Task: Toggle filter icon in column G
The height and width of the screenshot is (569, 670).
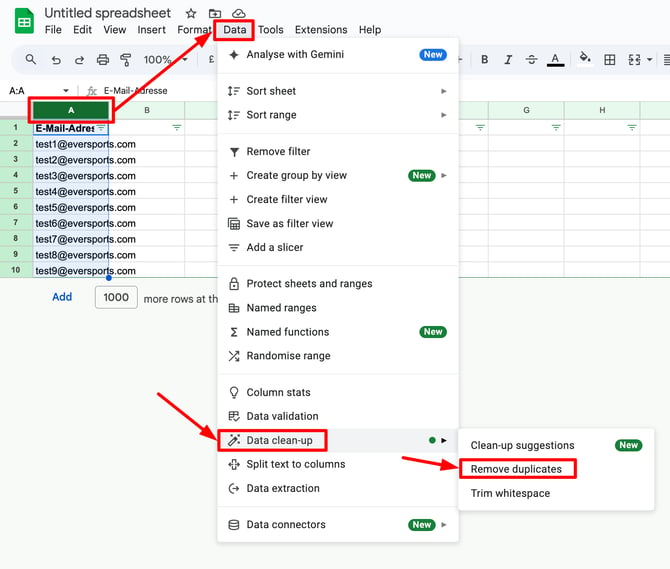Action: tap(556, 128)
